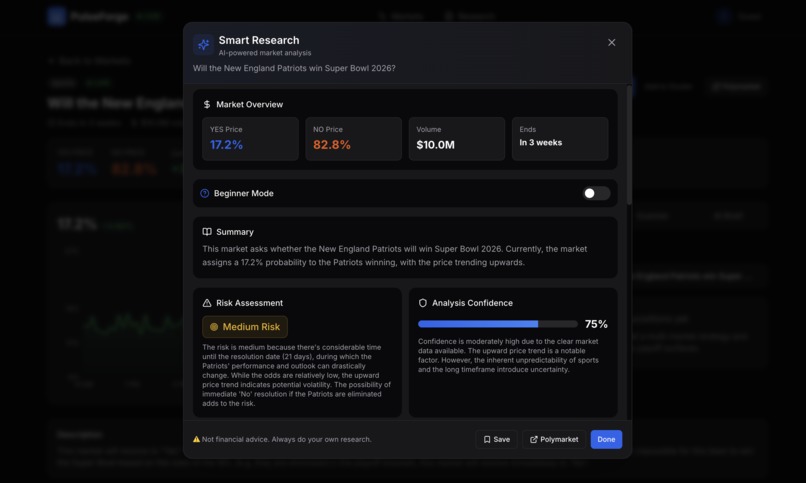Click the Smart Research title text
This screenshot has width=806, height=483.
tap(259, 40)
